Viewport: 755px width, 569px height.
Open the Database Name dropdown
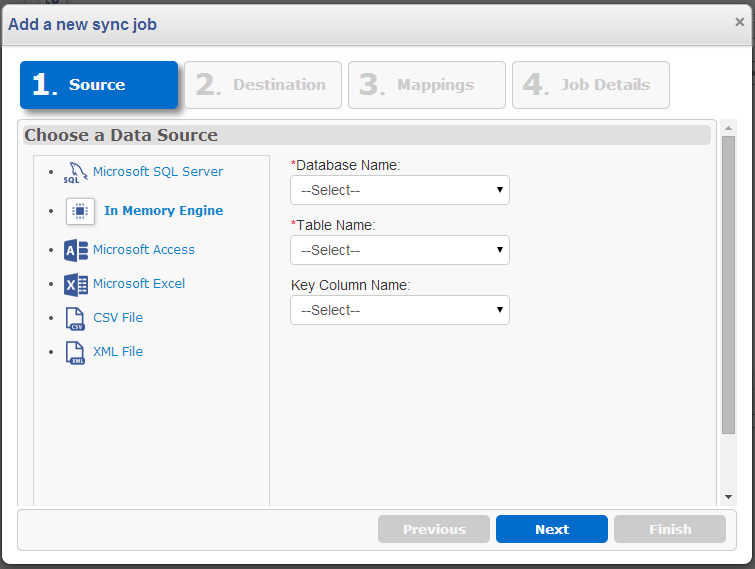point(400,190)
